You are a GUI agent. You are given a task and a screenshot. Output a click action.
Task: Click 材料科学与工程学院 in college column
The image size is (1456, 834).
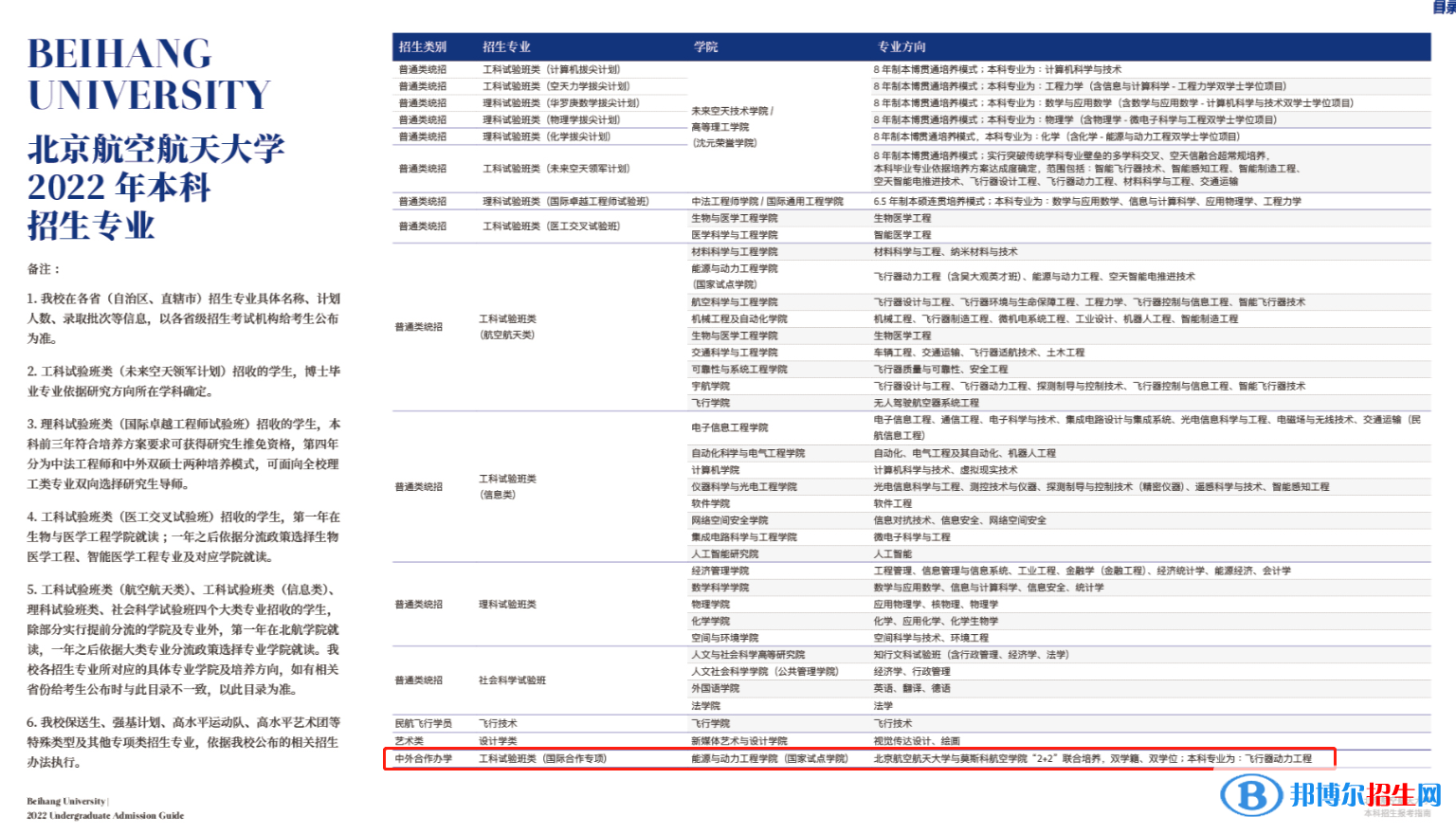[x=734, y=251]
